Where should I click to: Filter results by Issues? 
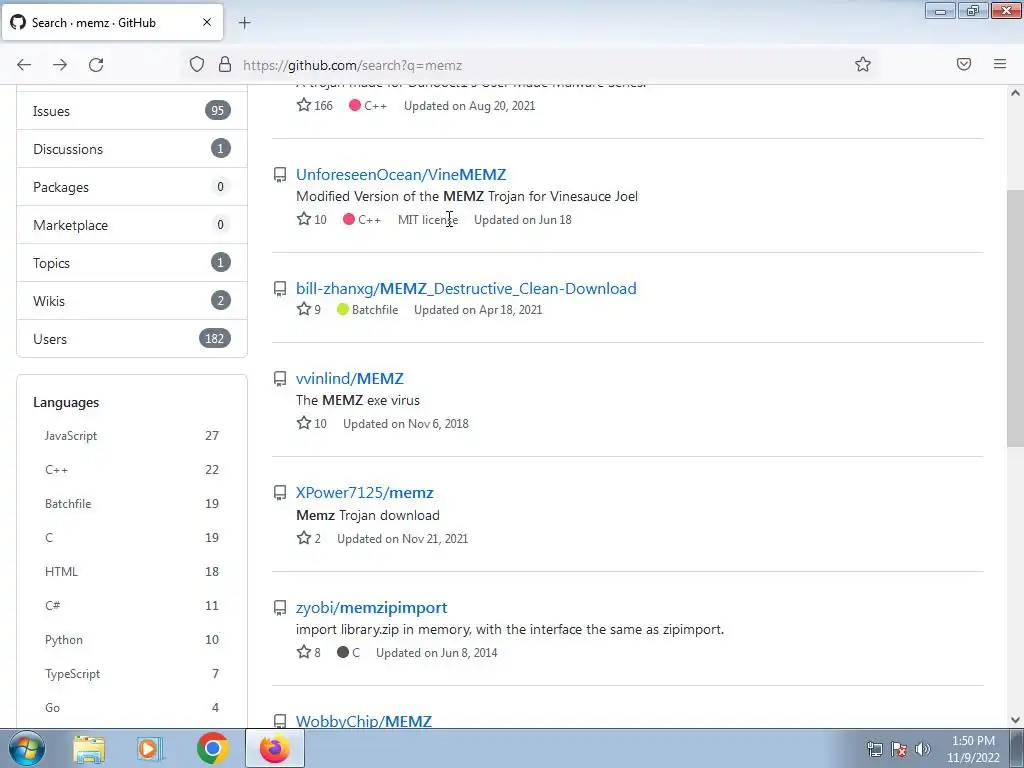tap(132, 111)
